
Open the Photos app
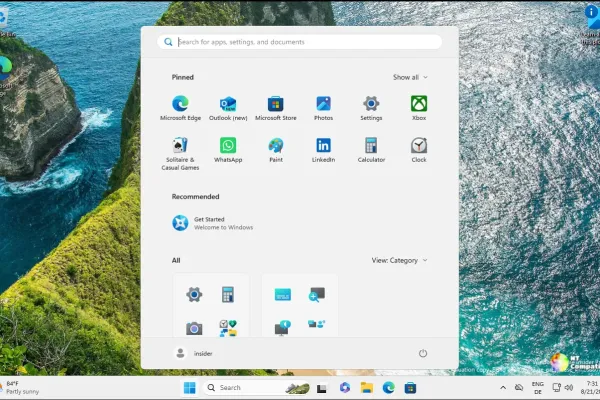pos(323,108)
